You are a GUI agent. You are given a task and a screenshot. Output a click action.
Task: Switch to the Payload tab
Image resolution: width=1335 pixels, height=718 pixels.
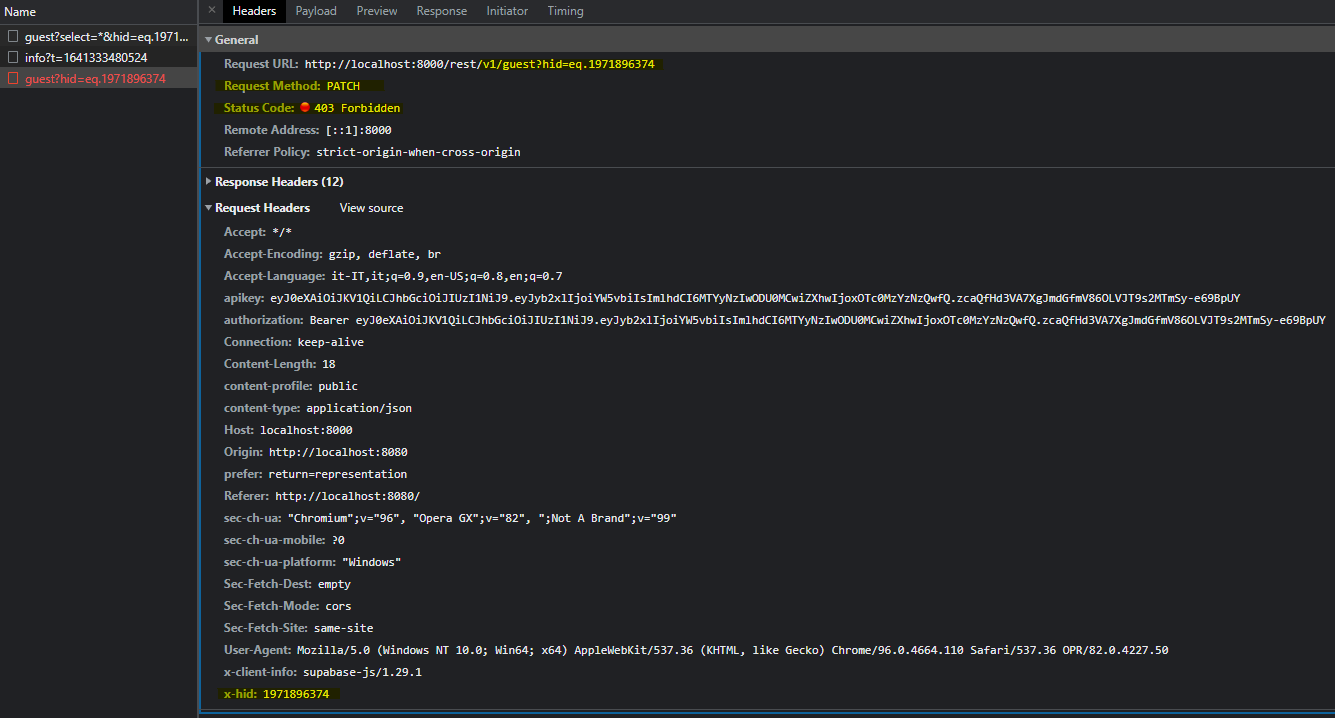click(316, 11)
